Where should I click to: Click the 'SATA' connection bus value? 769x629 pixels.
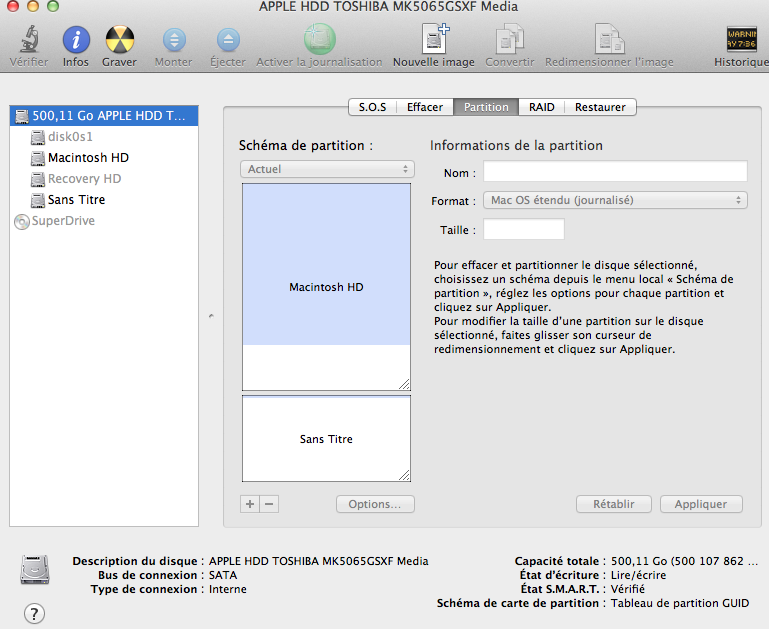pos(223,575)
